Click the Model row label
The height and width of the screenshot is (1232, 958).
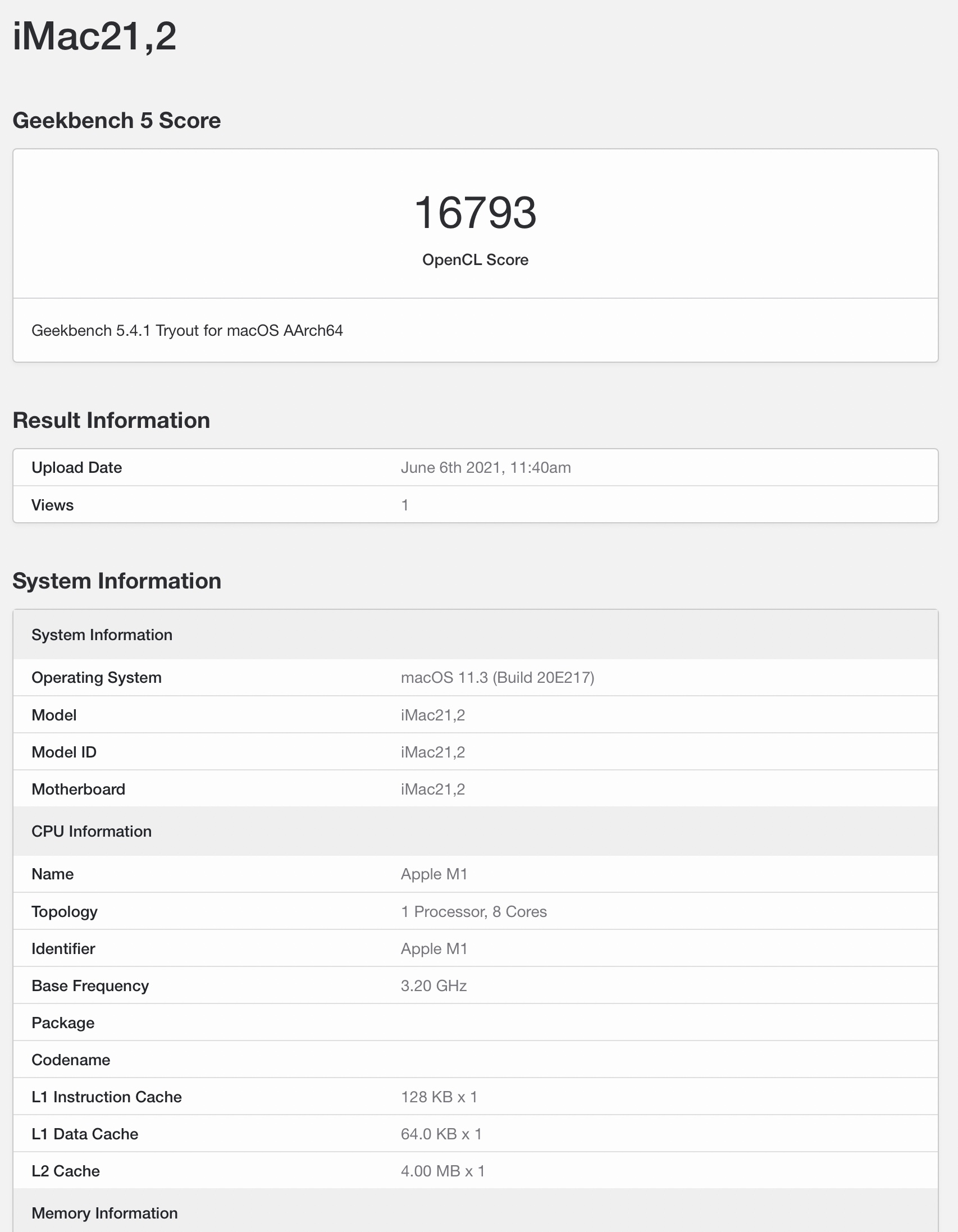[x=54, y=715]
